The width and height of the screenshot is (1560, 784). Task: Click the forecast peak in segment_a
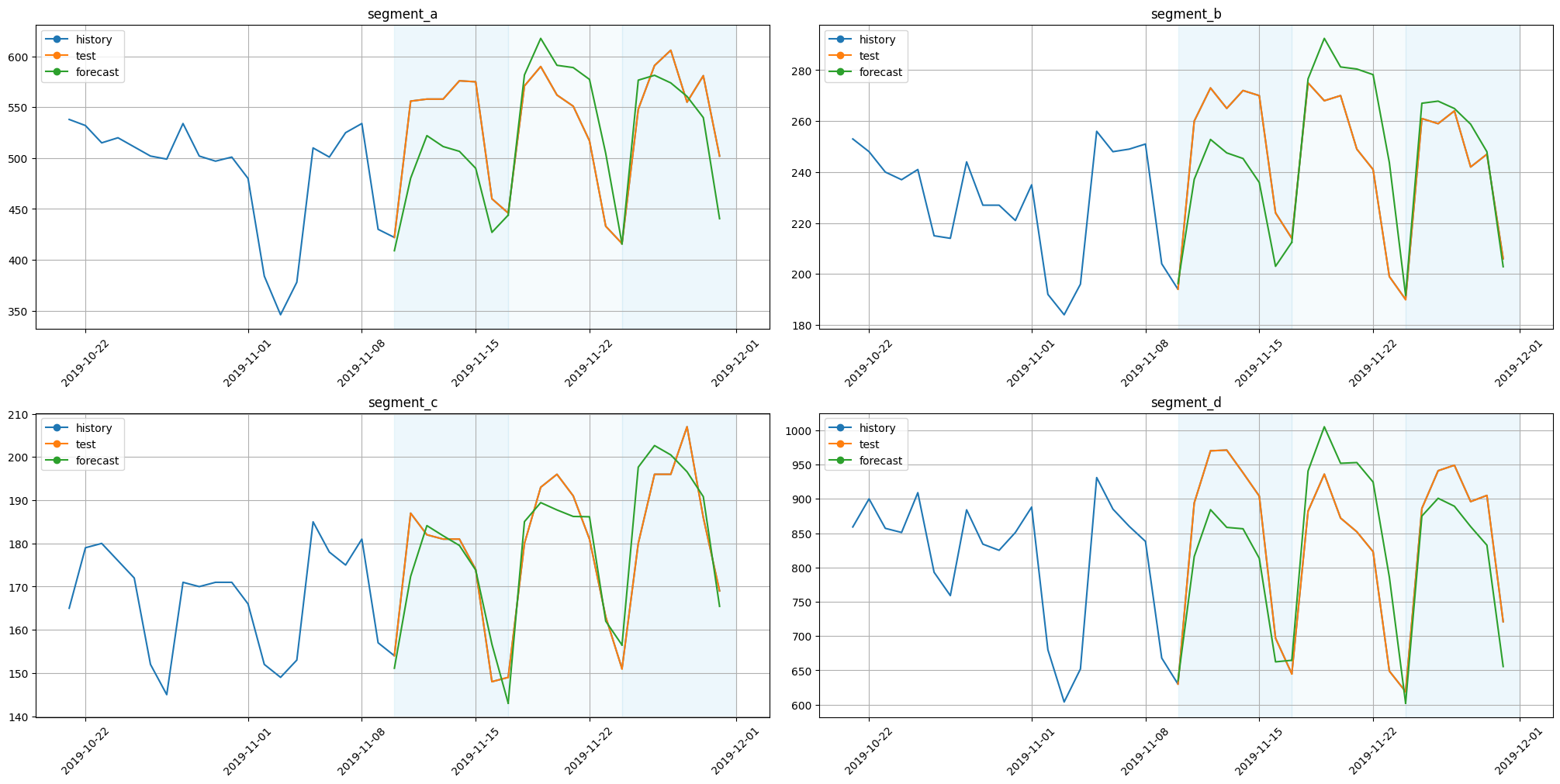coord(541,39)
